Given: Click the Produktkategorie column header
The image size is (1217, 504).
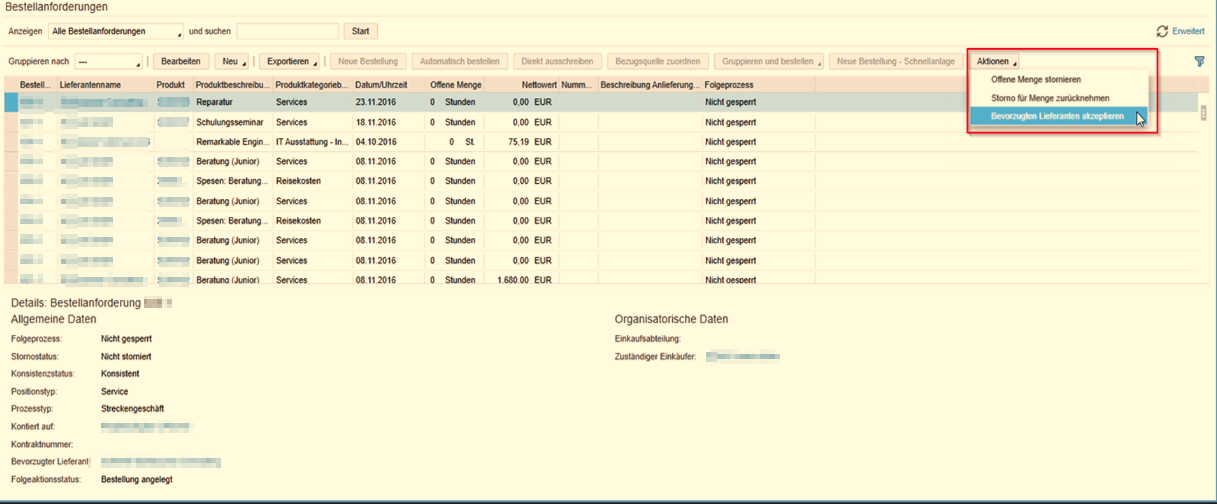Looking at the screenshot, I should pos(312,84).
